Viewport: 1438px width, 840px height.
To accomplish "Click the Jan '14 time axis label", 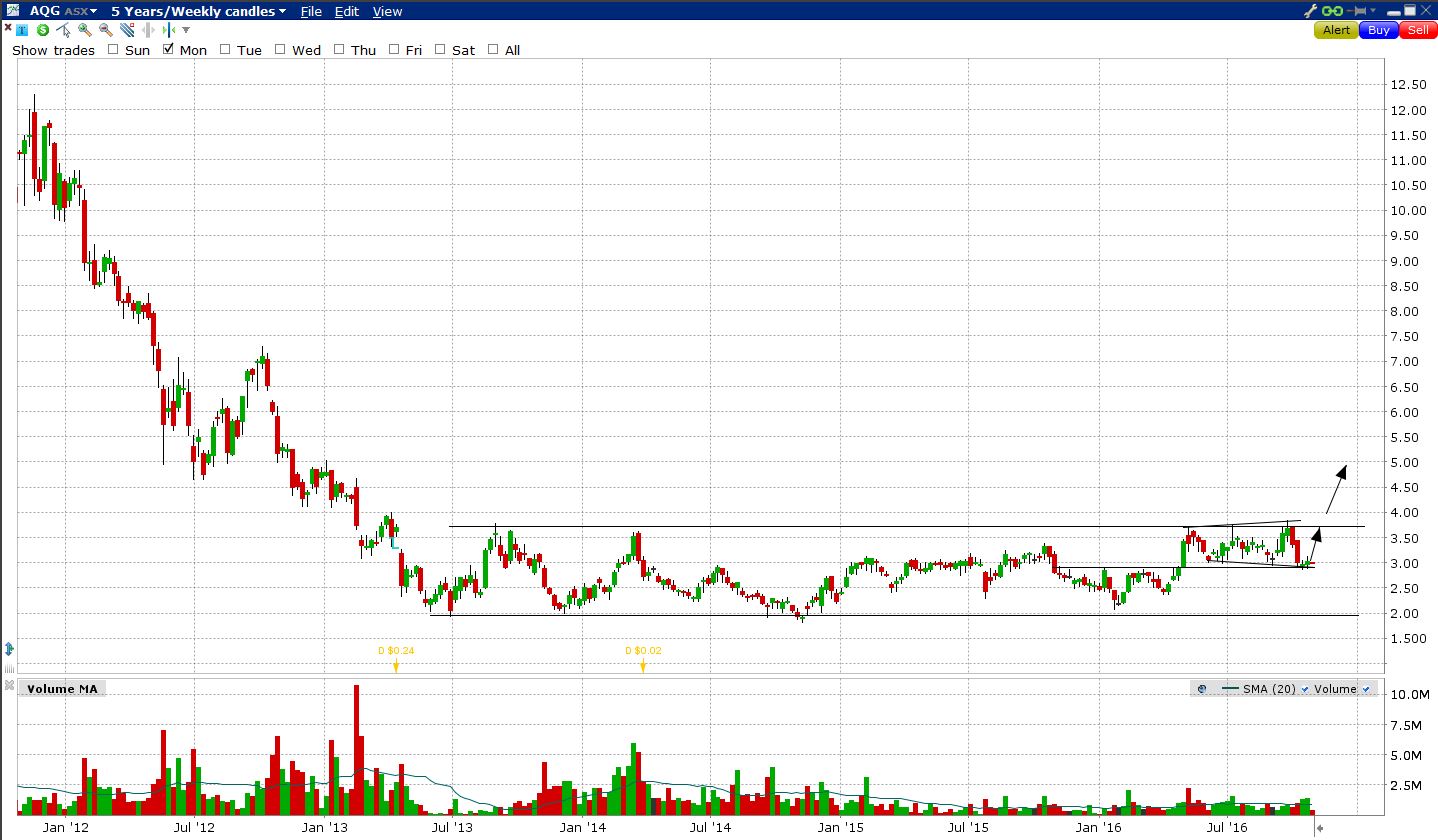I will (582, 828).
